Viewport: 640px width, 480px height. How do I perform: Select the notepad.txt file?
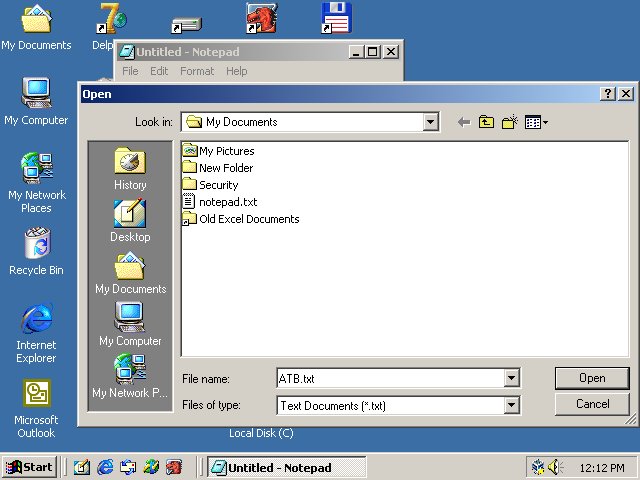(220, 202)
